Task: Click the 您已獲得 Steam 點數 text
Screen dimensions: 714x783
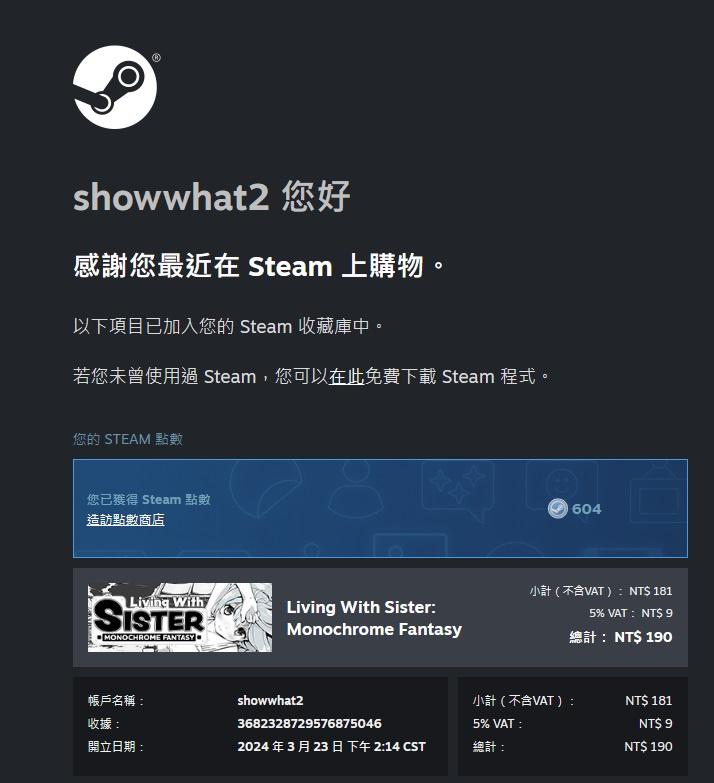Action: [148, 499]
